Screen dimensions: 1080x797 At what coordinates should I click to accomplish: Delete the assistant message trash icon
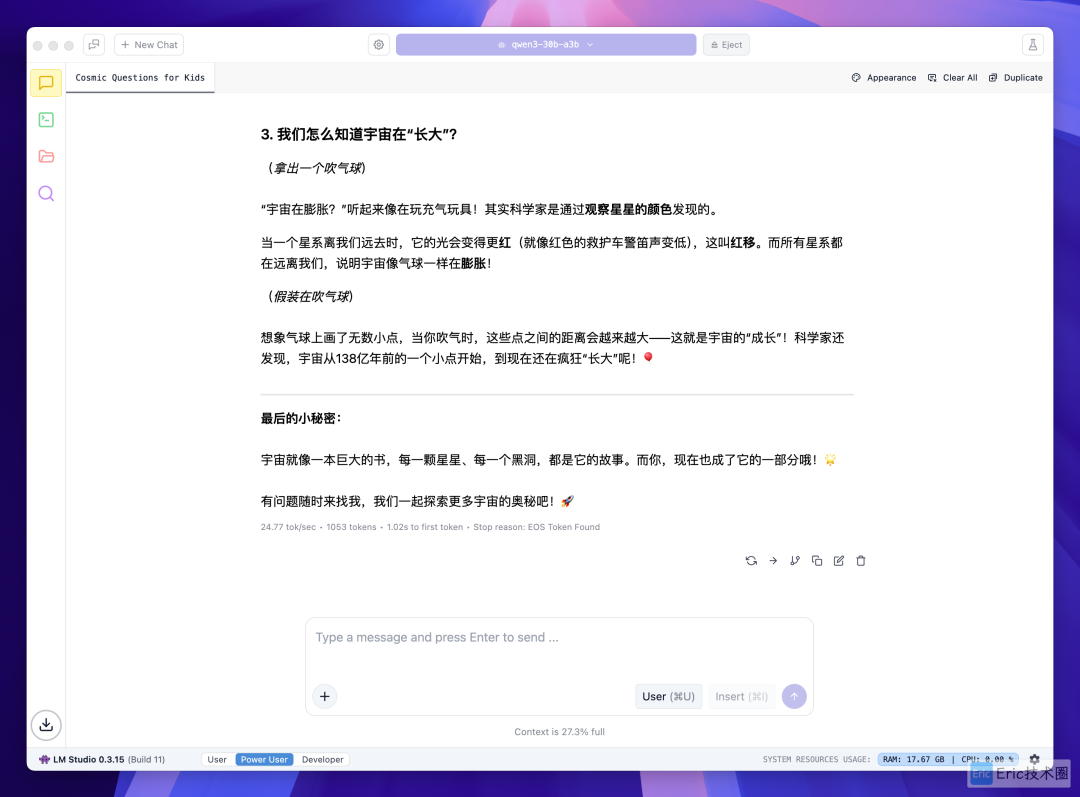coord(861,561)
